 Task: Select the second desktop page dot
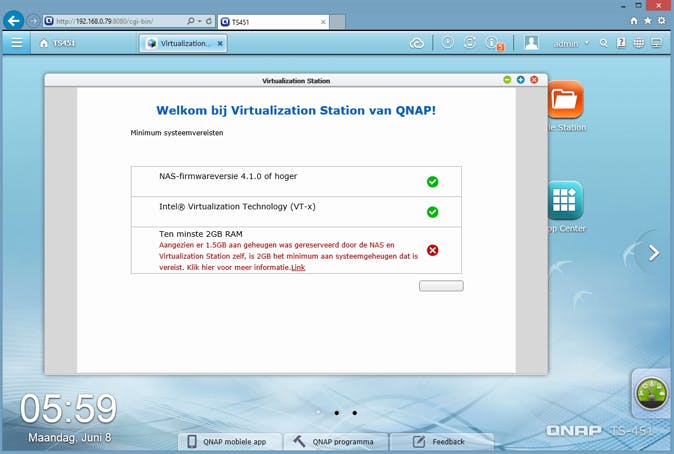[337, 413]
